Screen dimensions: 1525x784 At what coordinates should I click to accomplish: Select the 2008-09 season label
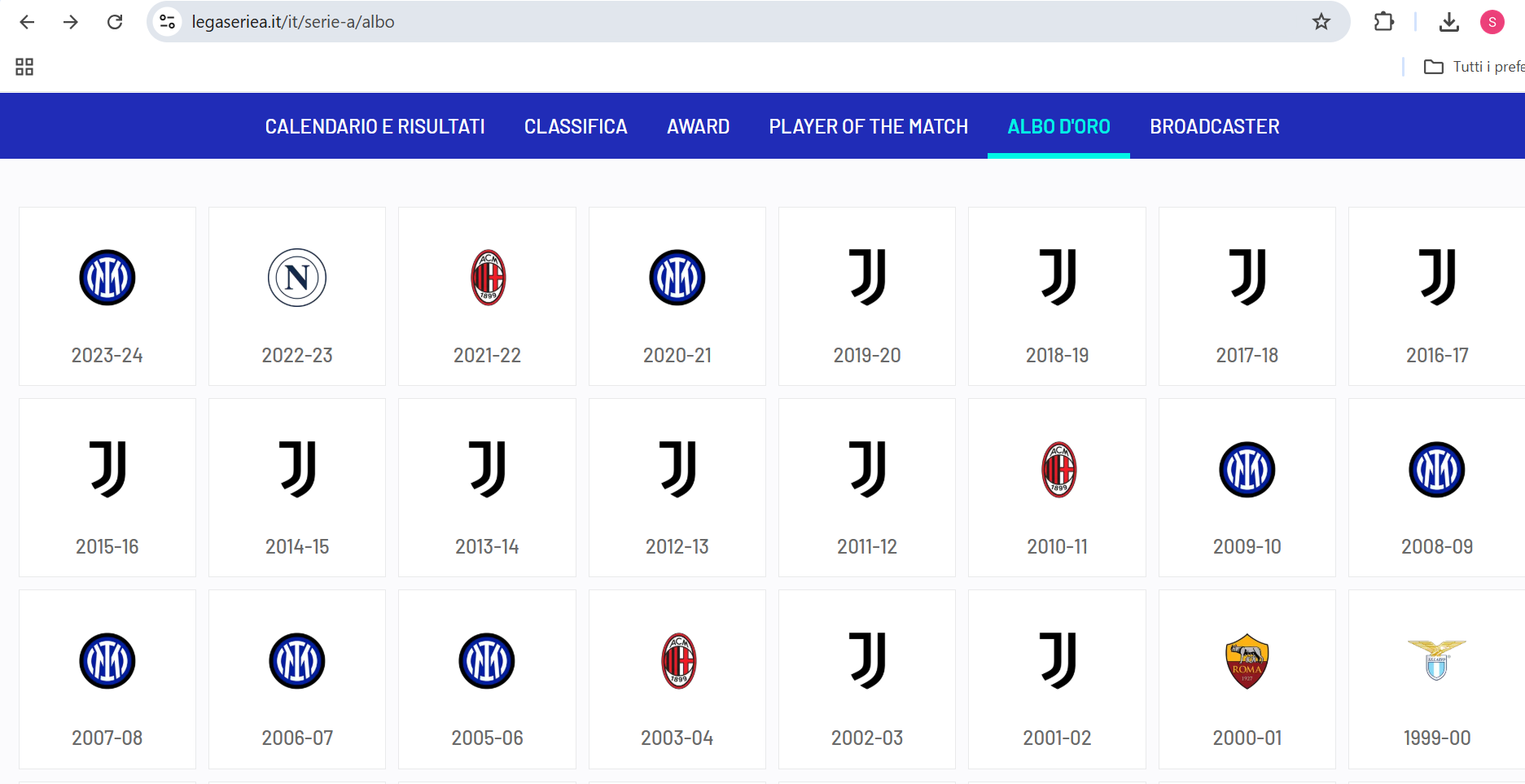tap(1437, 546)
